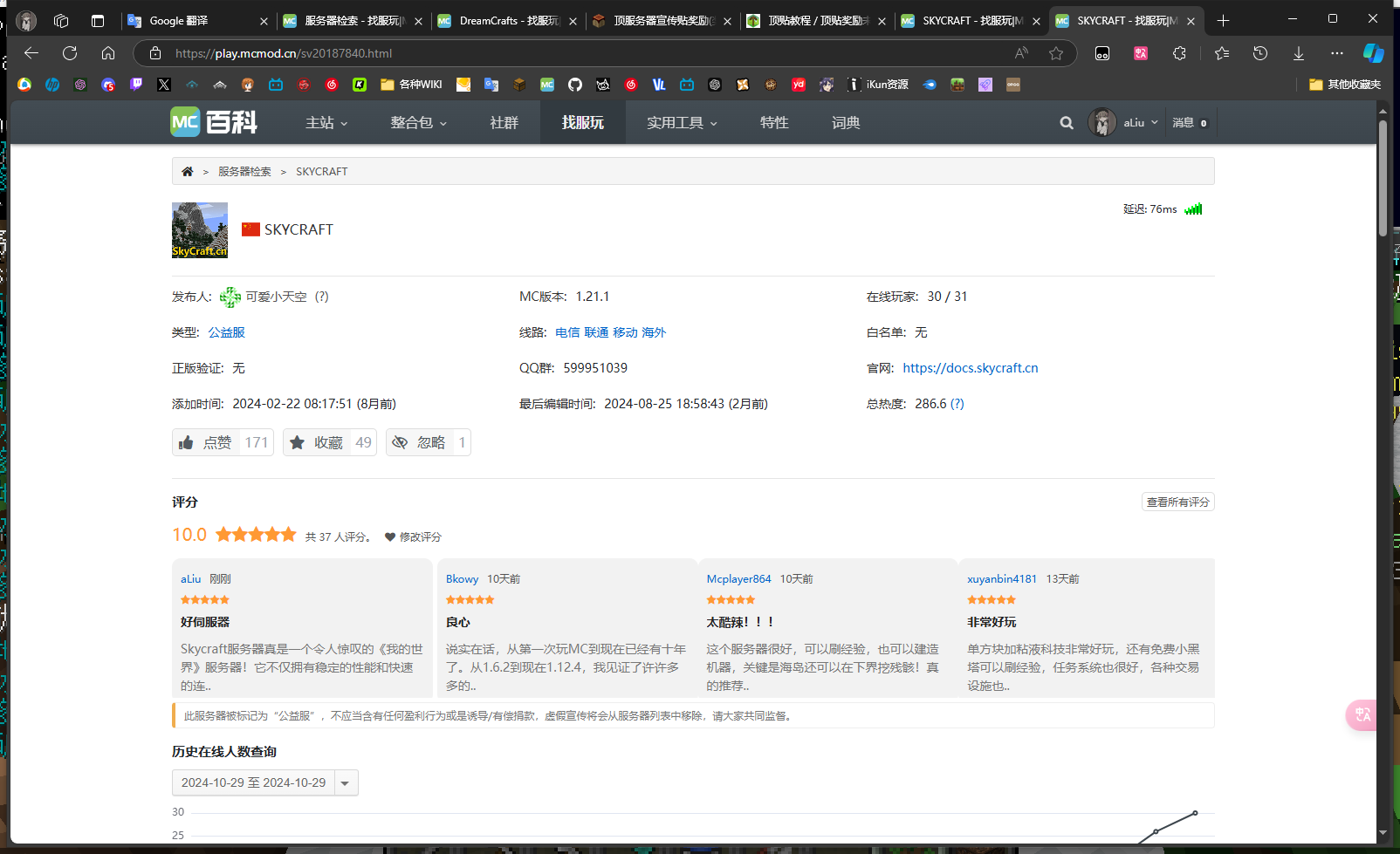Click the site search magnifier icon

click(x=1067, y=123)
